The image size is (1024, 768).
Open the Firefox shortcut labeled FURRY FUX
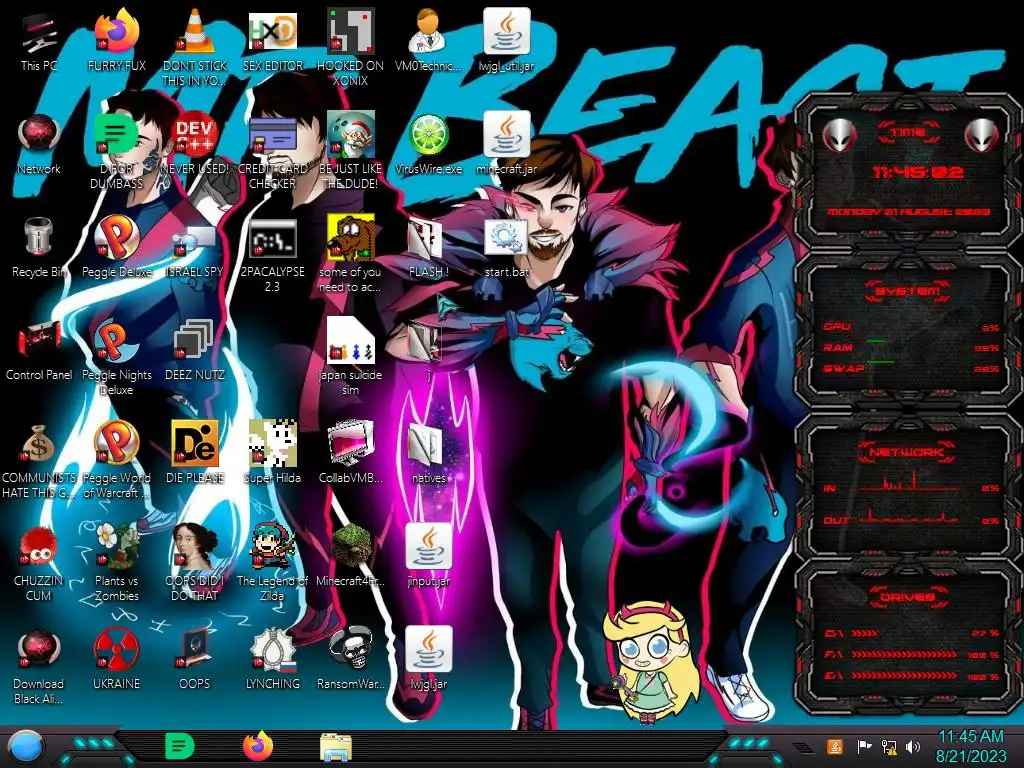(x=116, y=31)
